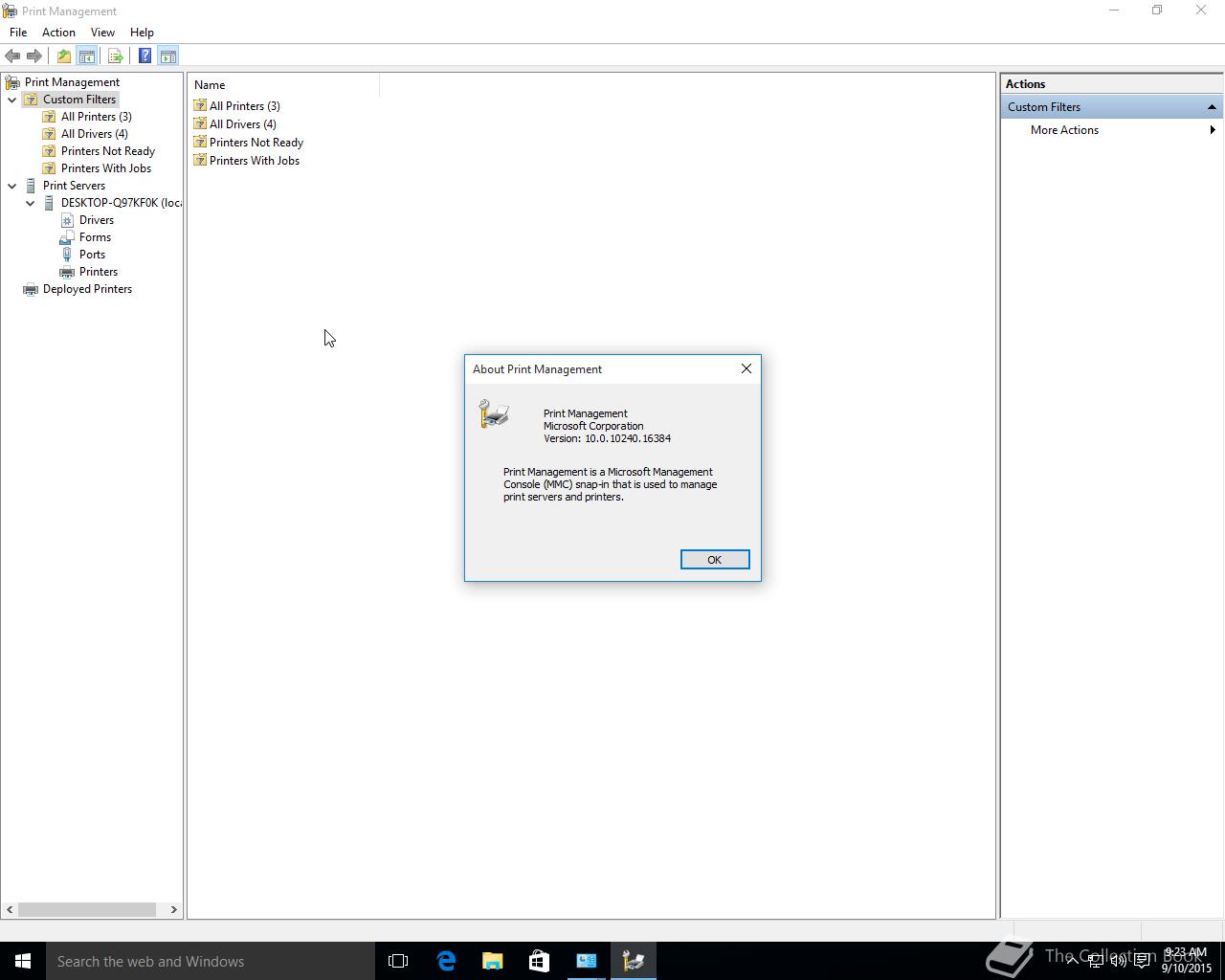Expand More Actions submenu arrow

click(x=1213, y=130)
